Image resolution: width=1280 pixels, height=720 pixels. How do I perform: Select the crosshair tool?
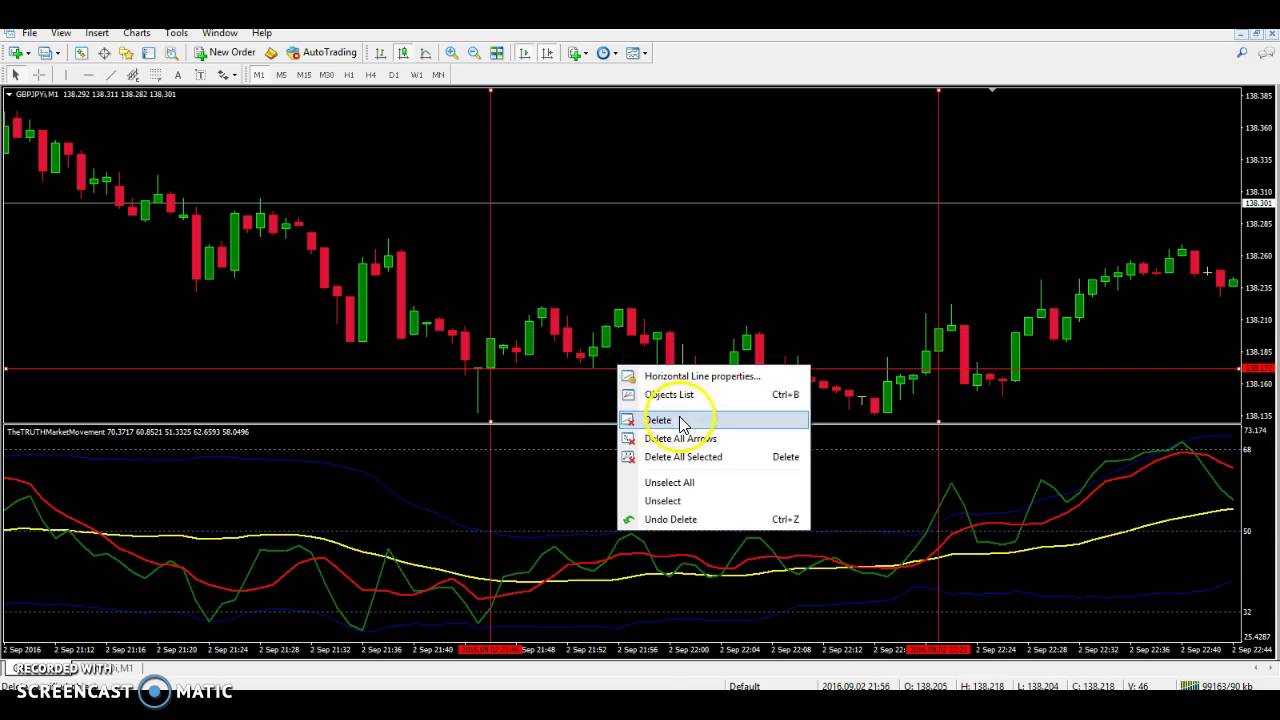click(39, 75)
